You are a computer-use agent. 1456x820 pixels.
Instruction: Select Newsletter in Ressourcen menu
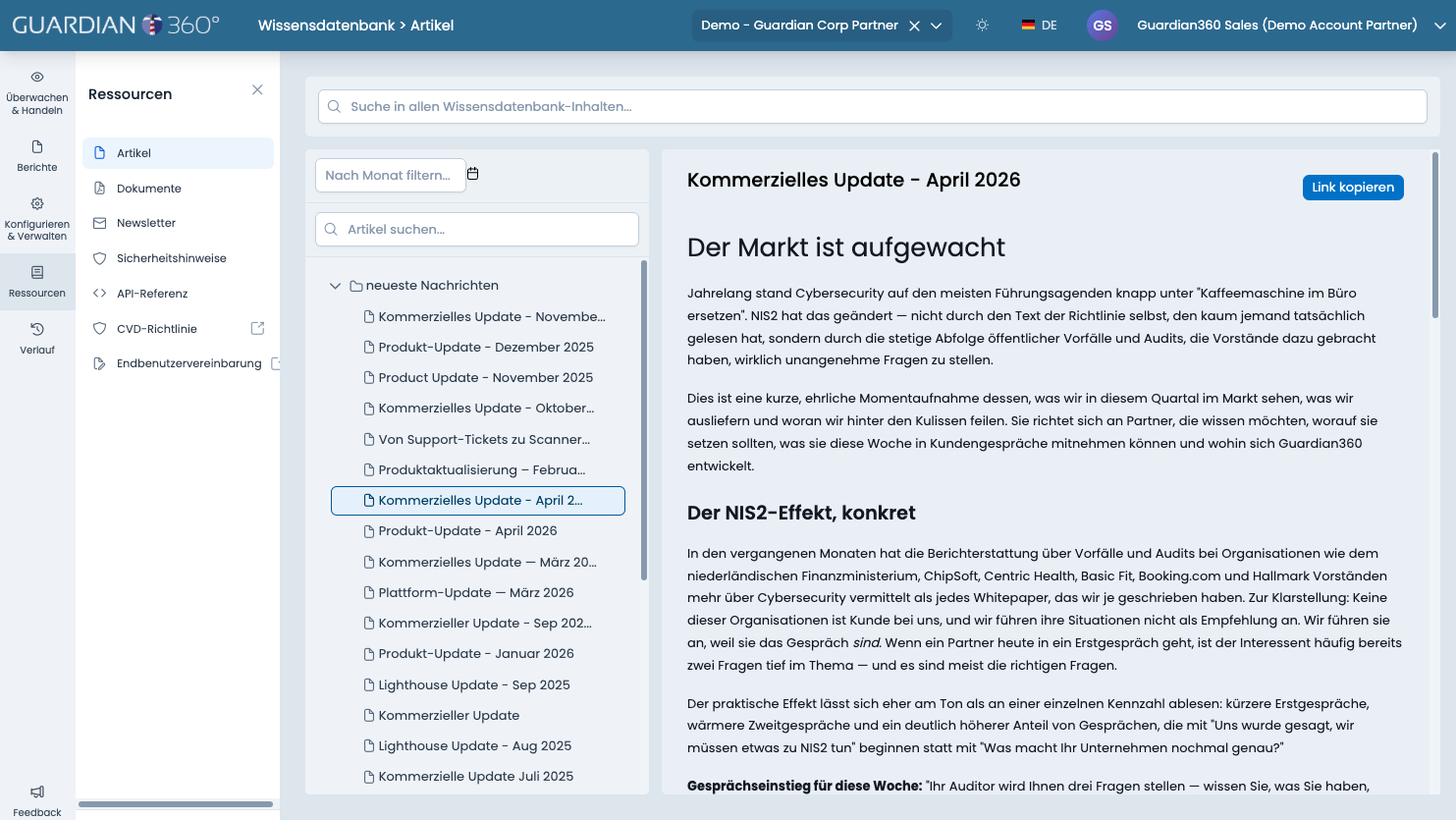click(x=178, y=223)
